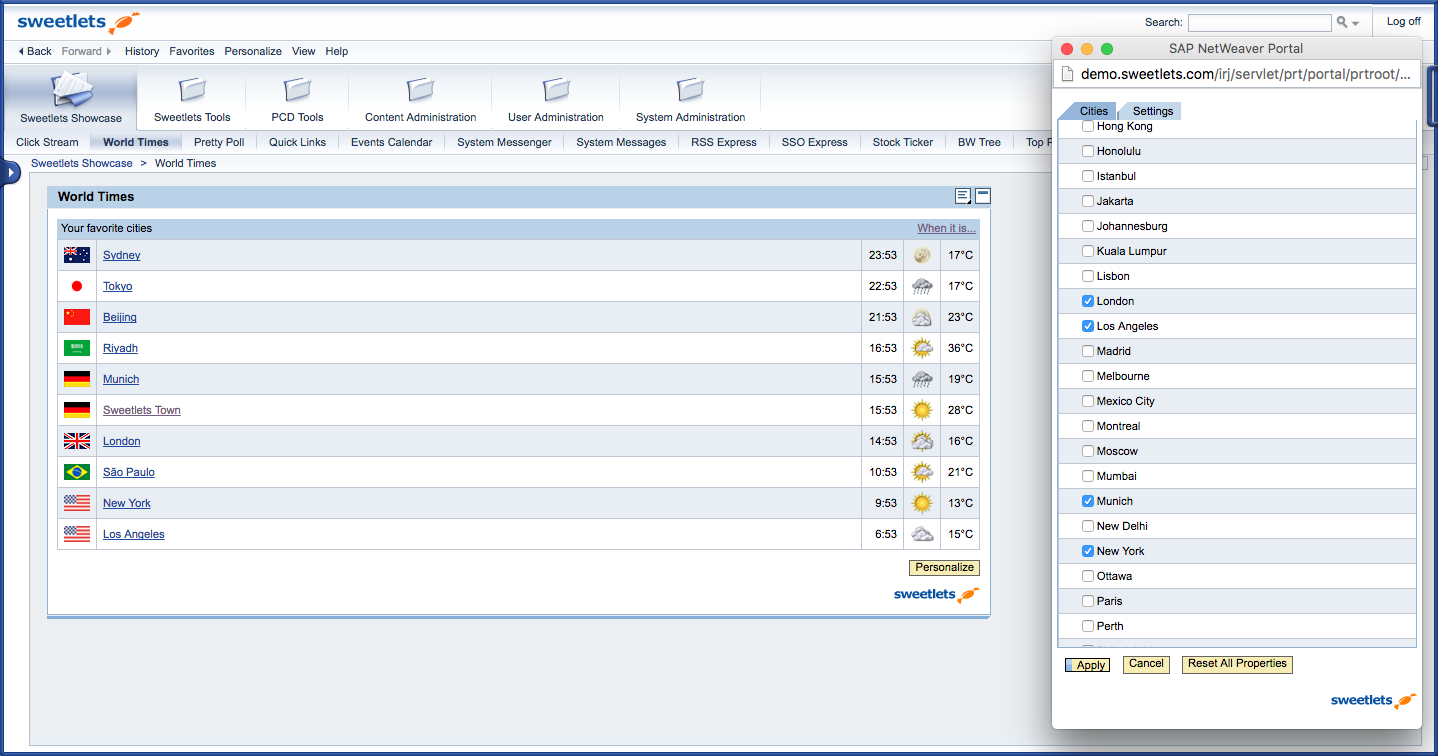Open the Sweetlets Town link
Image resolution: width=1438 pixels, height=756 pixels.
click(x=141, y=410)
